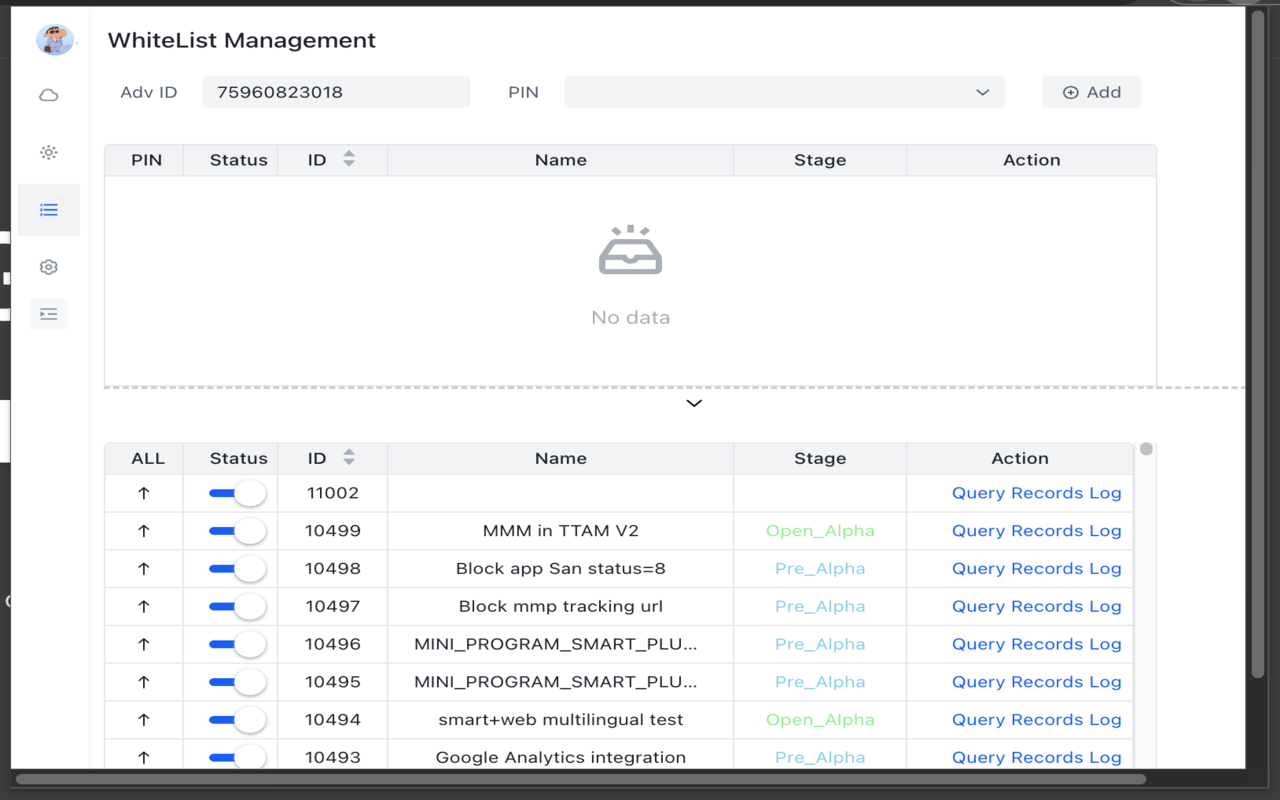The height and width of the screenshot is (800, 1280).
Task: Toggle status switch for ID 10495
Action: [x=238, y=682]
